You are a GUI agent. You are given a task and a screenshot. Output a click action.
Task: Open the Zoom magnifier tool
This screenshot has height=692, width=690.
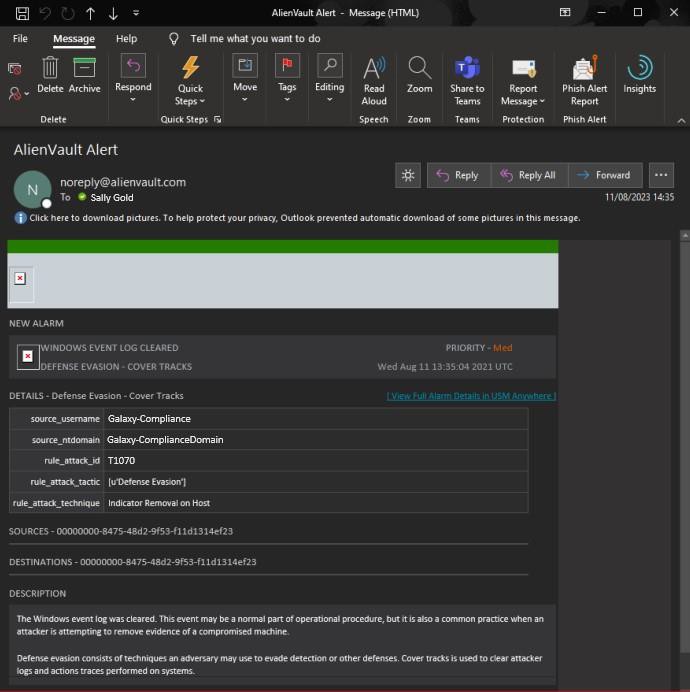point(419,73)
